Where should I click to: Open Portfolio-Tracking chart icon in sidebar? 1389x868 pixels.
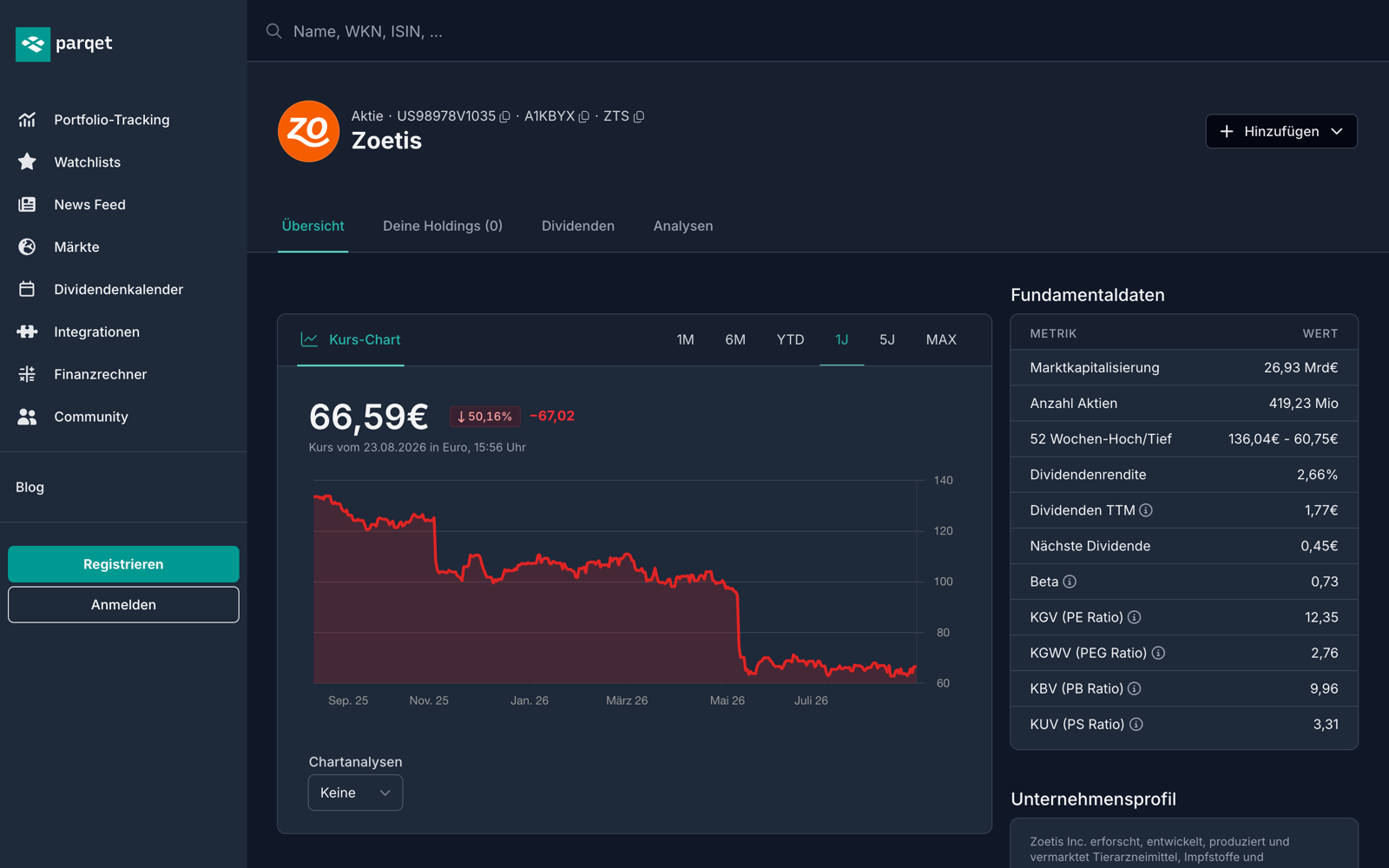tap(27, 120)
